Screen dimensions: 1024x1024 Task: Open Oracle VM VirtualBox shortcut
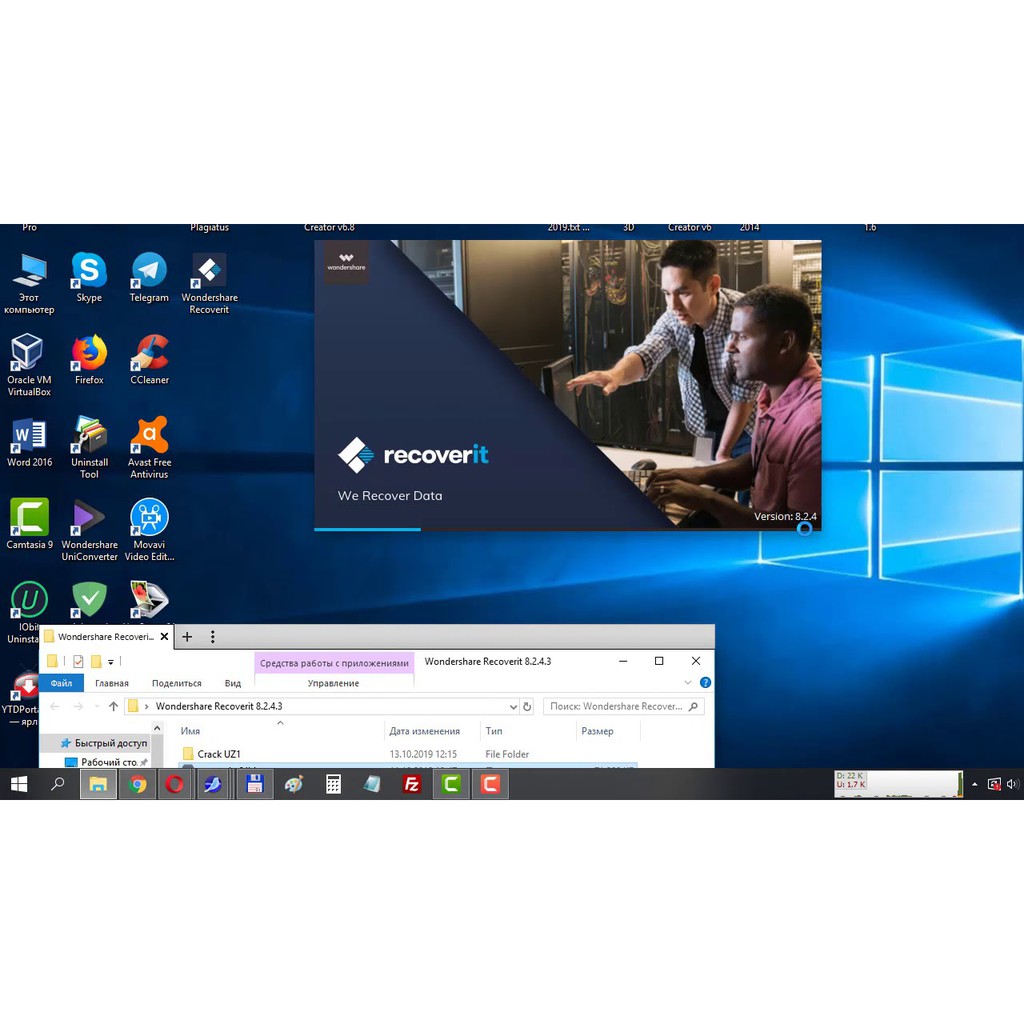(29, 366)
